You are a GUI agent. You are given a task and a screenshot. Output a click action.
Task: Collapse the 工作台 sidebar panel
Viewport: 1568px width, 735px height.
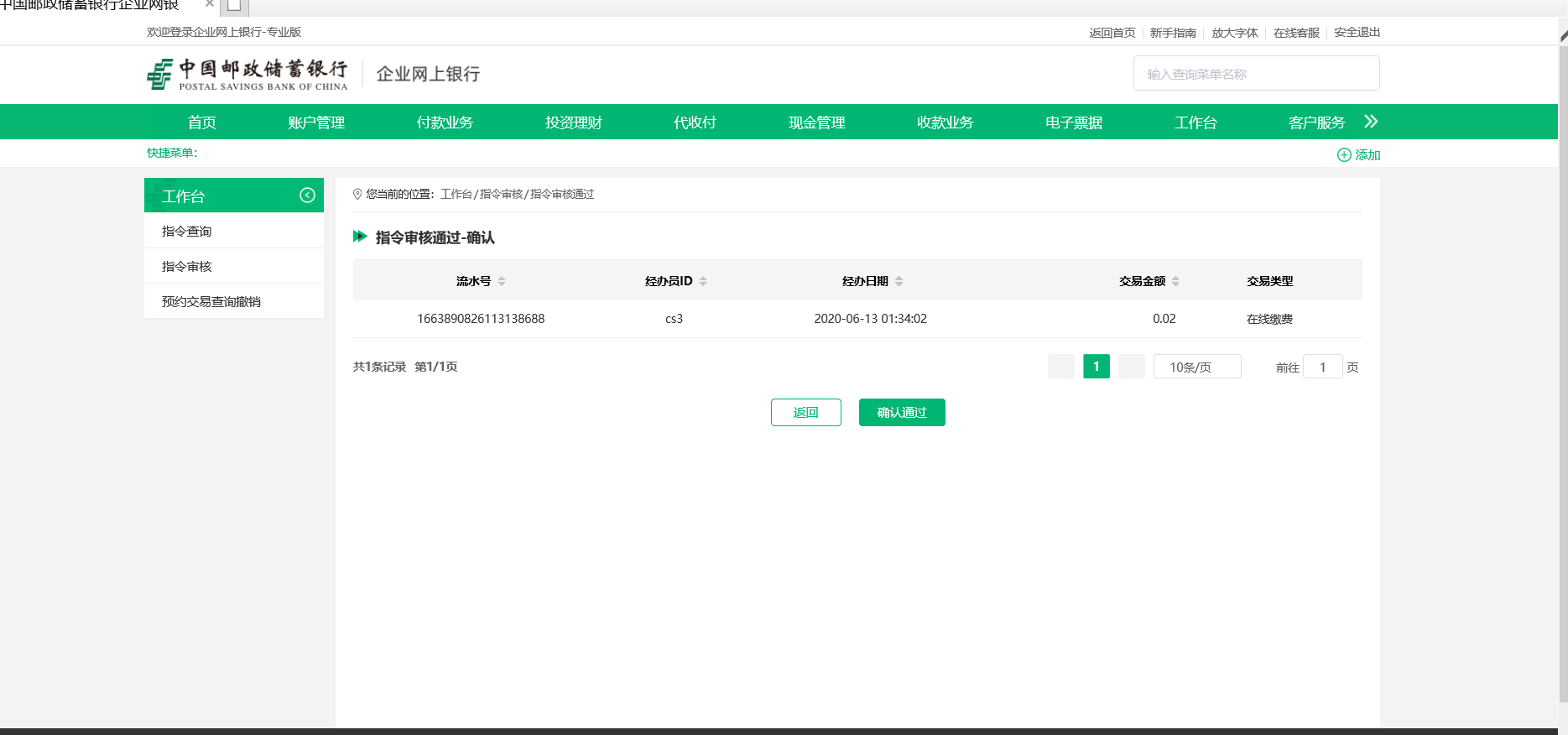307,195
